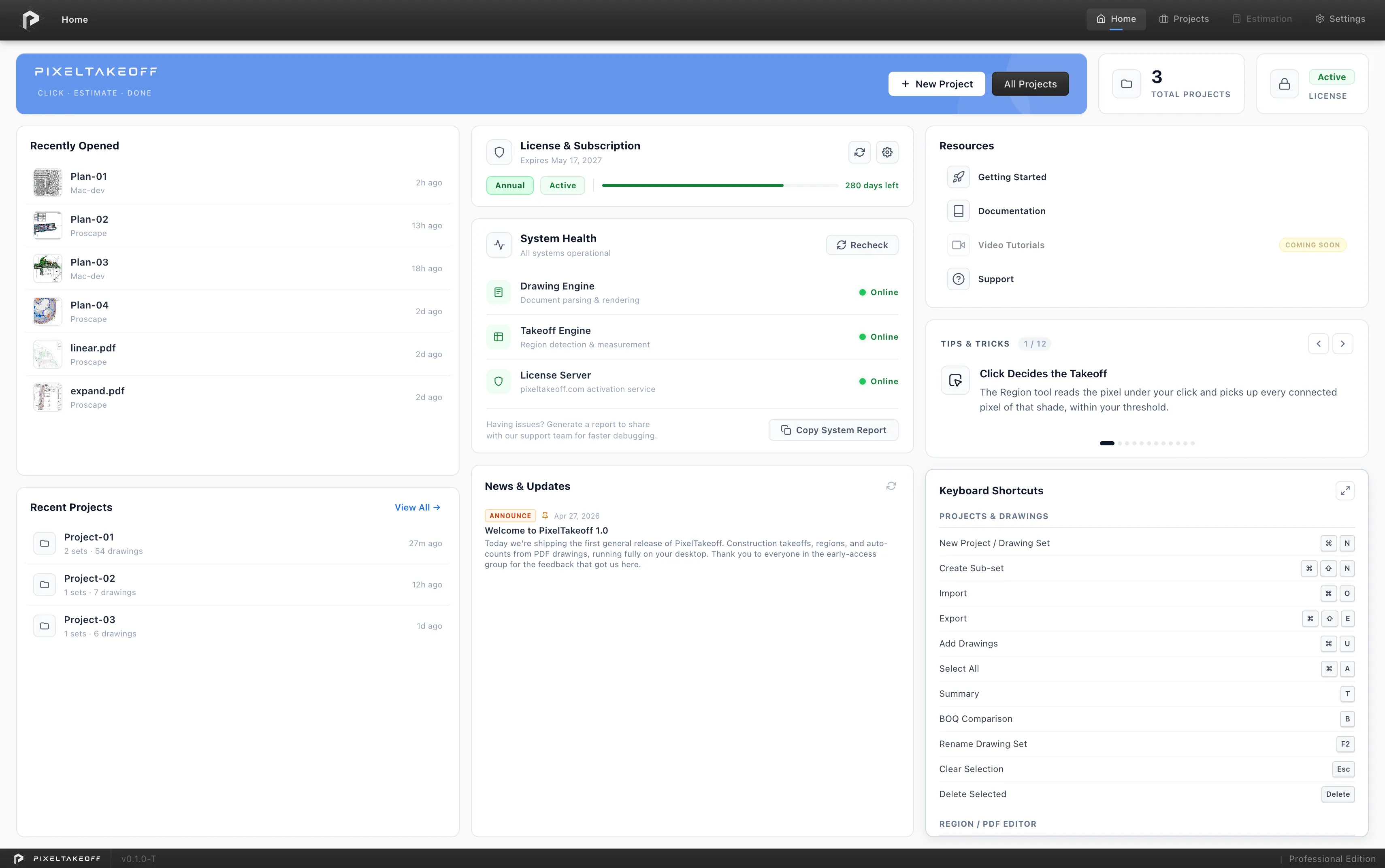
Task: Click the Drawing Engine document icon
Action: 499,292
